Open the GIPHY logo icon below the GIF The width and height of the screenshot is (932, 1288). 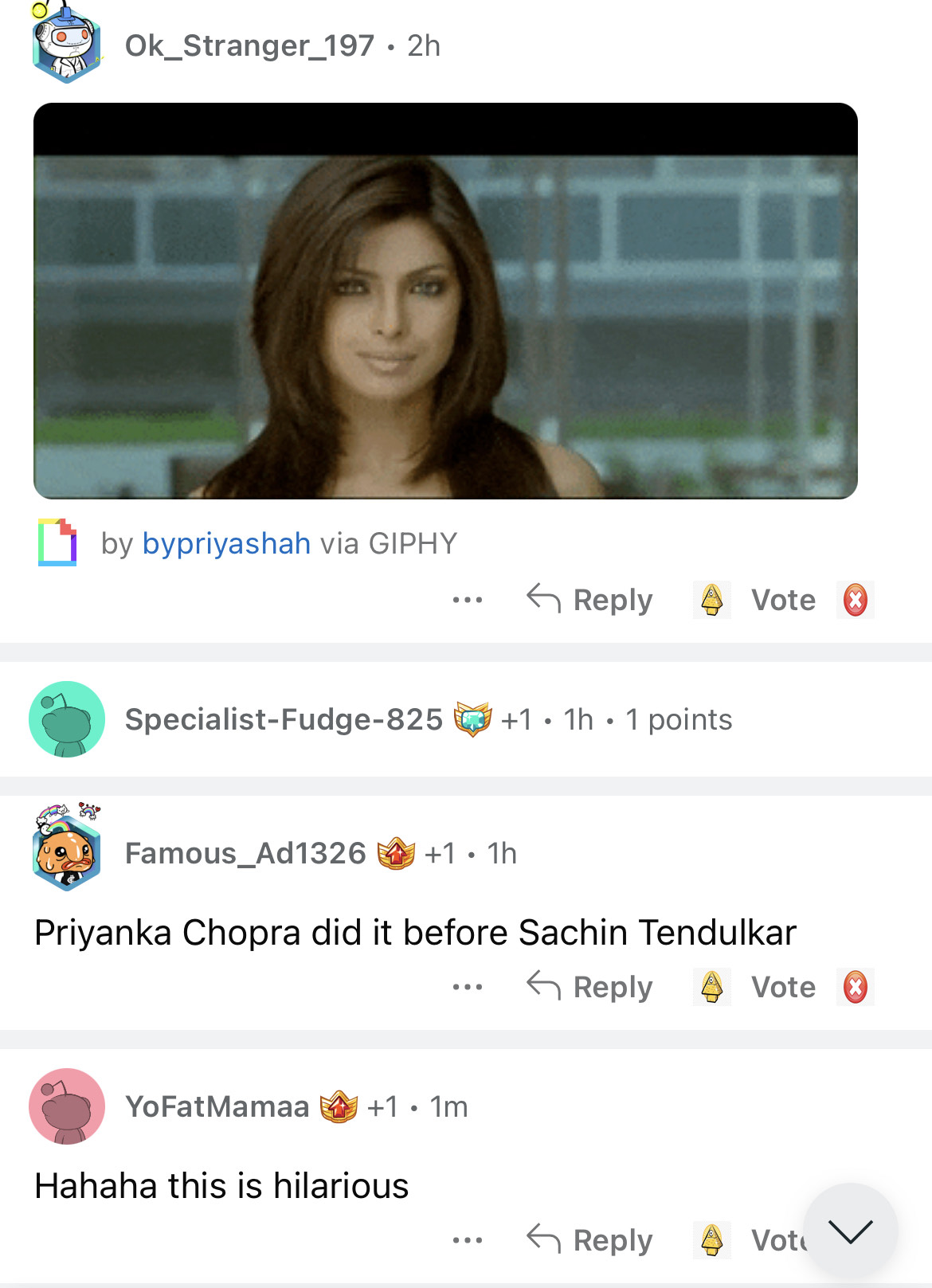pyautogui.click(x=57, y=542)
